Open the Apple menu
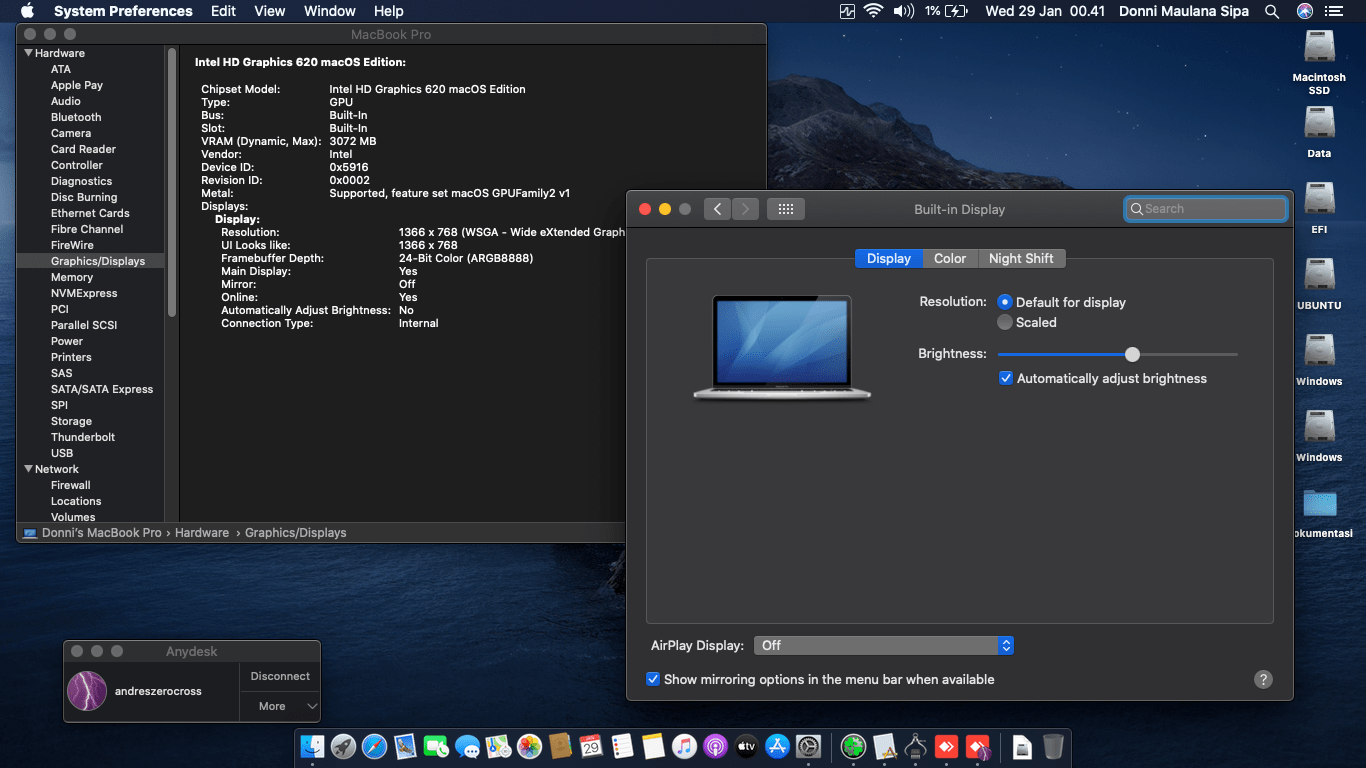Viewport: 1366px width, 768px height. coord(27,11)
